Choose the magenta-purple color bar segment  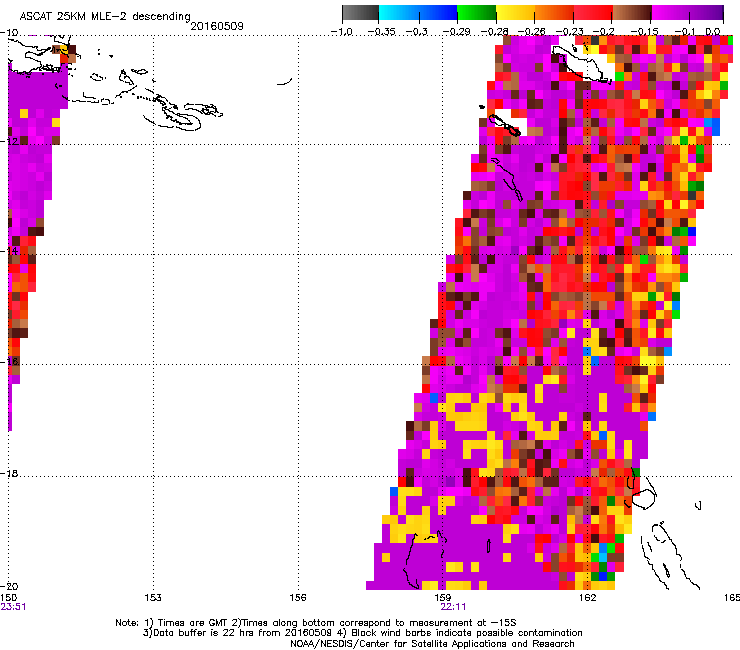point(688,13)
